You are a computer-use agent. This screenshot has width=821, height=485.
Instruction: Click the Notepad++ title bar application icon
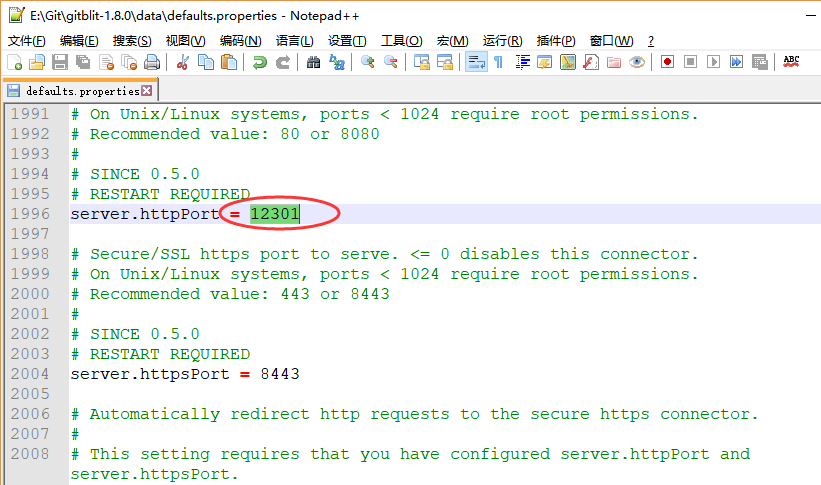pos(16,15)
